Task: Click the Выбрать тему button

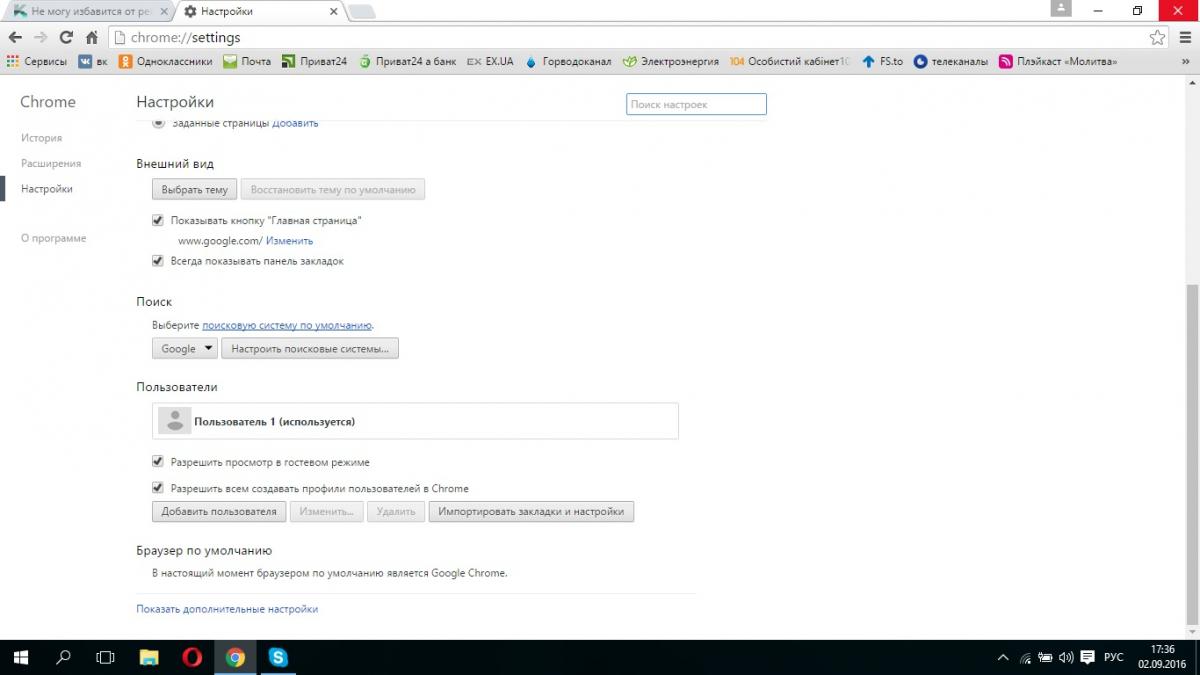Action: [x=195, y=189]
